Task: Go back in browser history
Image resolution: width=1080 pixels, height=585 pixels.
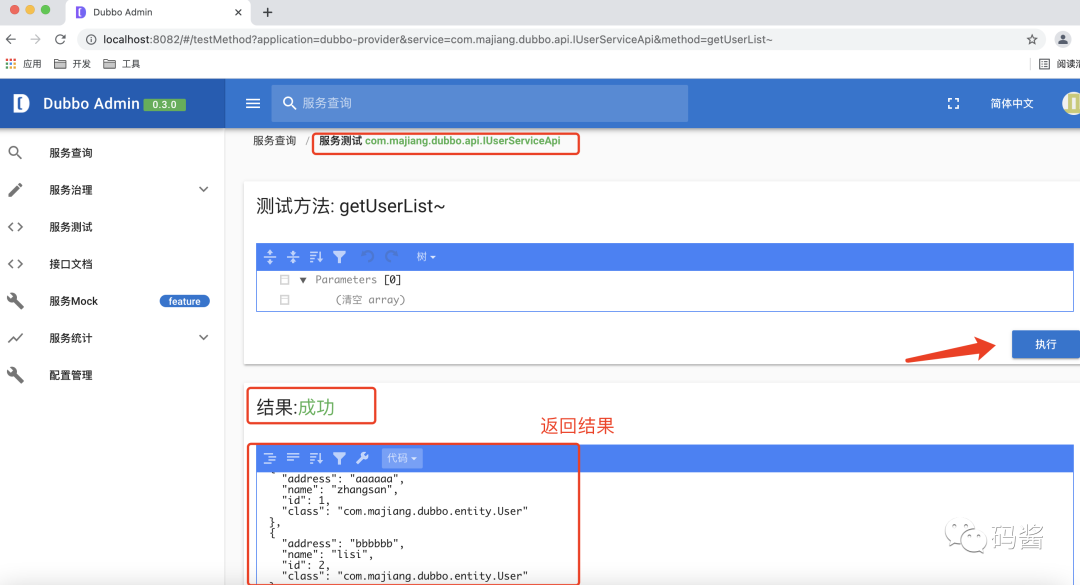Action: [x=11, y=39]
